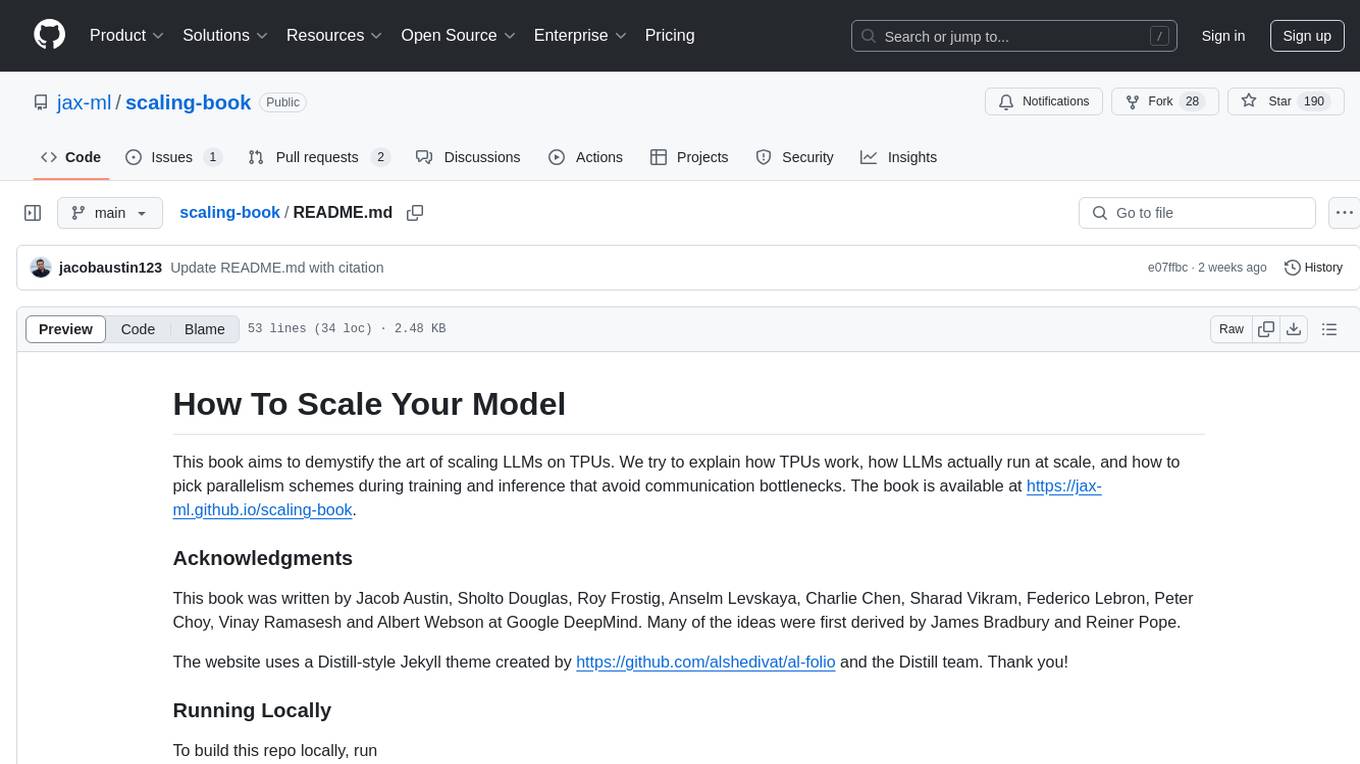Open the Pricing page
The width and height of the screenshot is (1360, 764).
coord(670,35)
